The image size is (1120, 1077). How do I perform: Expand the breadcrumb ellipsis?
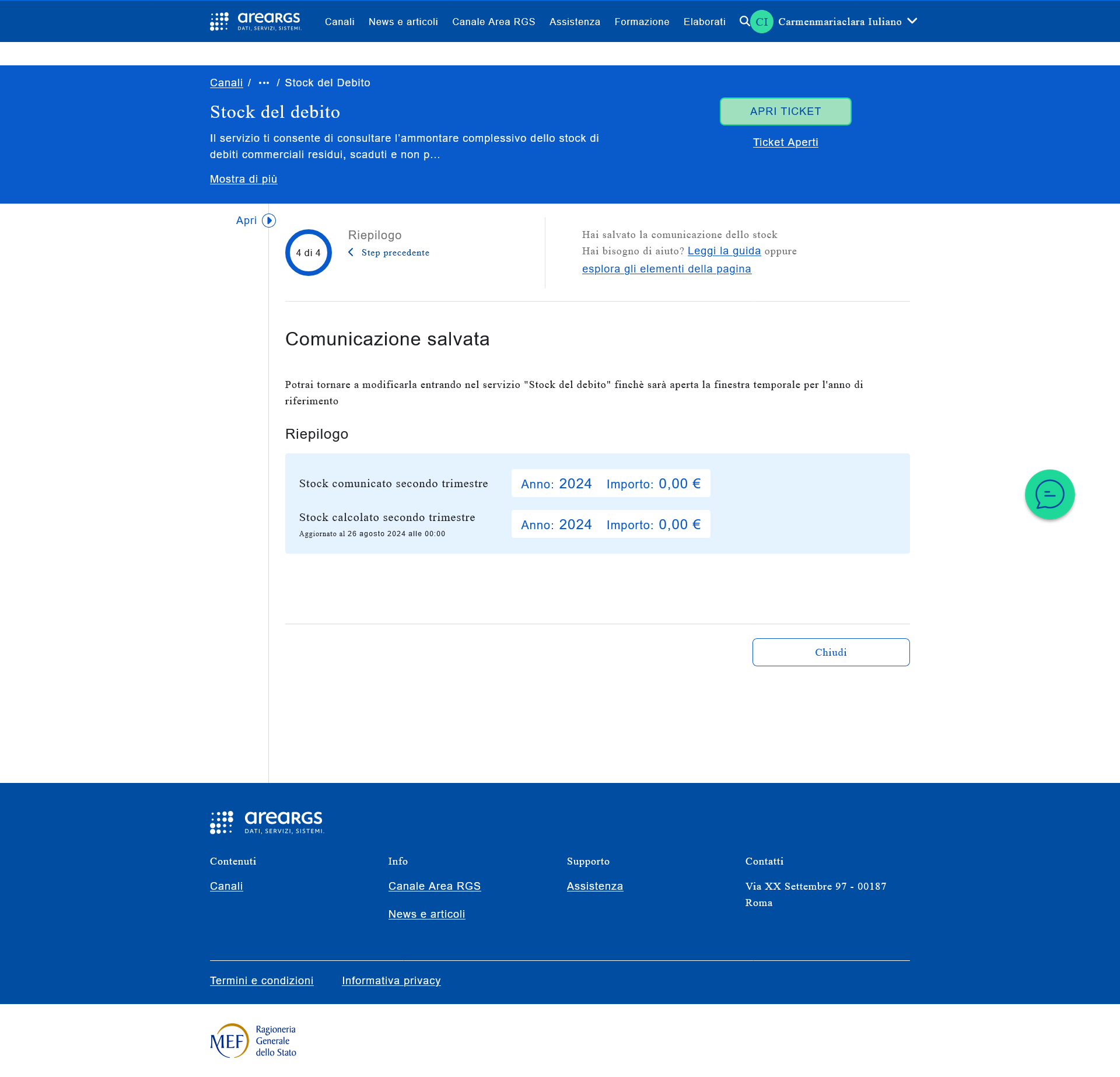(264, 83)
